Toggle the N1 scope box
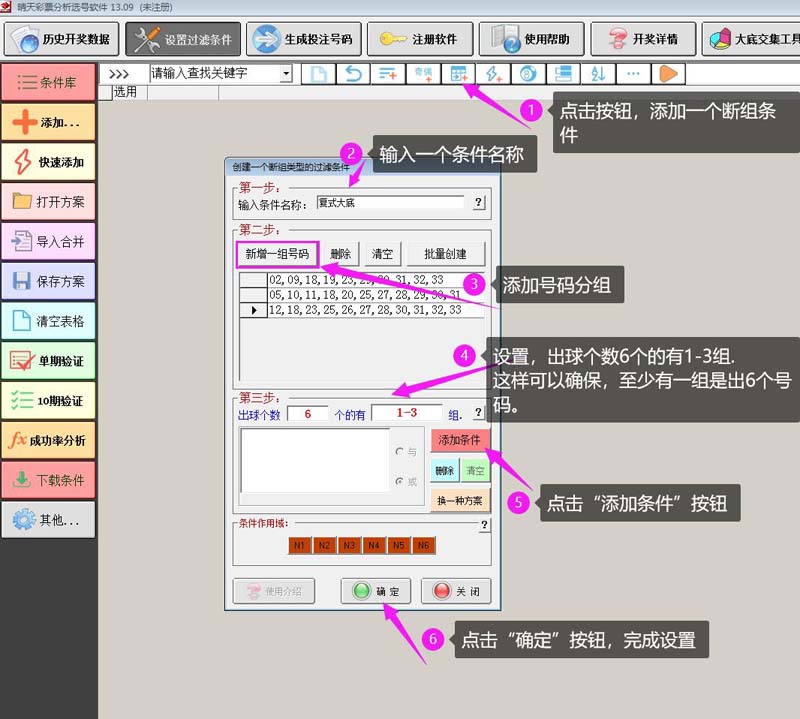800x719 pixels. [298, 545]
